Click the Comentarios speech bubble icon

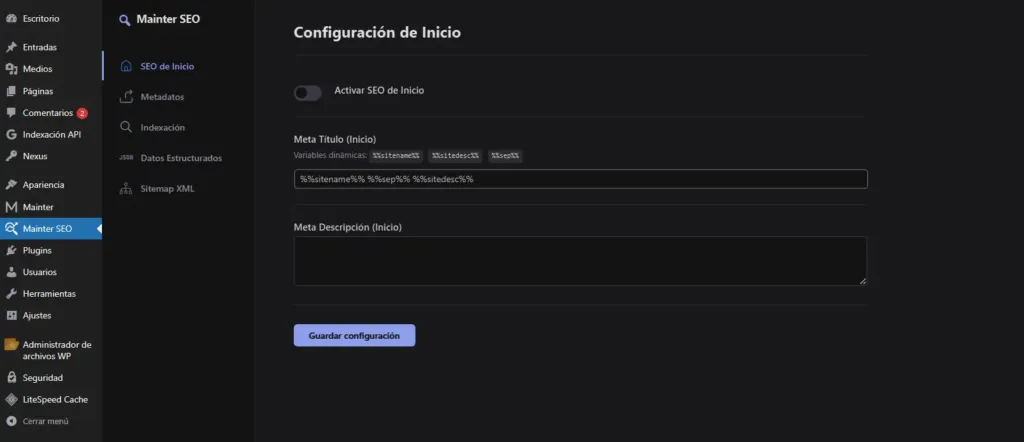[x=11, y=113]
